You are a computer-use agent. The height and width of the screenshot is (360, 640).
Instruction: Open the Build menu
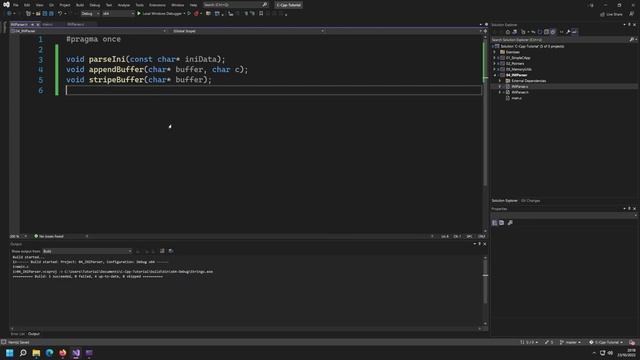tap(80, 5)
